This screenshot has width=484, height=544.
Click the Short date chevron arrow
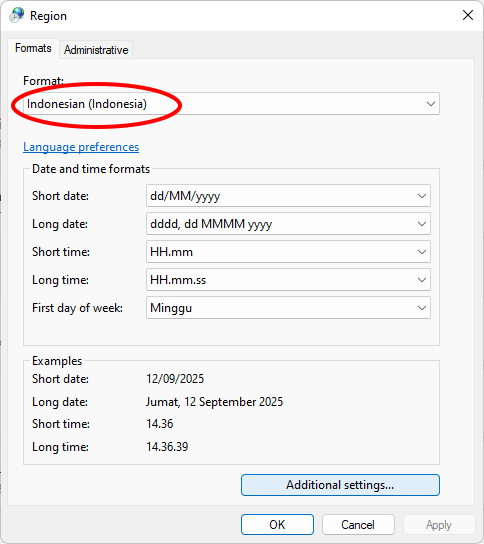422,196
